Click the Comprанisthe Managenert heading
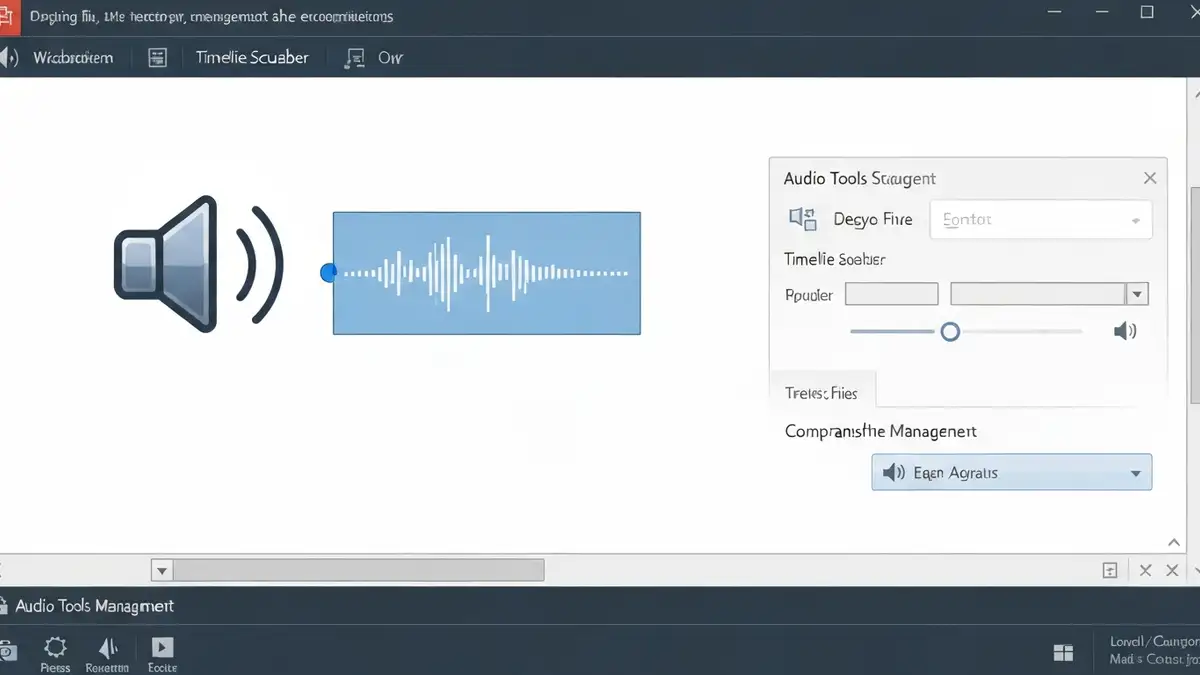Viewport: 1200px width, 675px height. (x=881, y=432)
